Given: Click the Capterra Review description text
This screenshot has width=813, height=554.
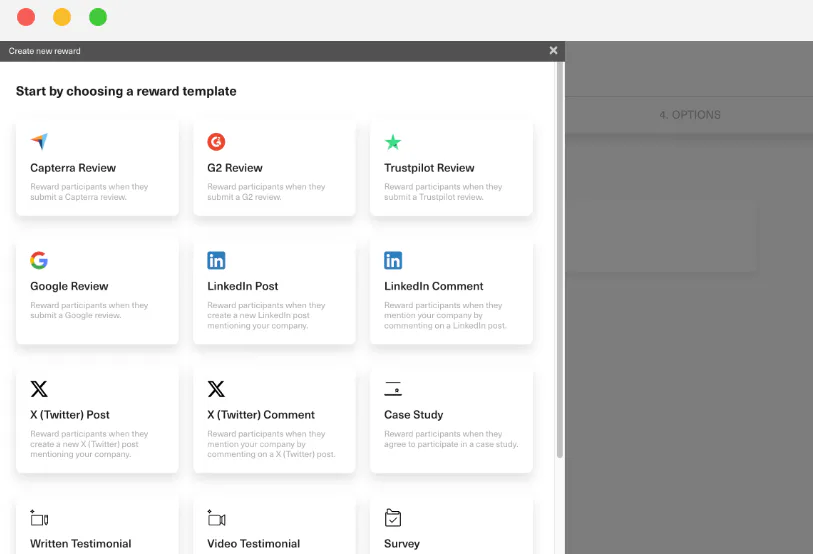Looking at the screenshot, I should point(89,192).
